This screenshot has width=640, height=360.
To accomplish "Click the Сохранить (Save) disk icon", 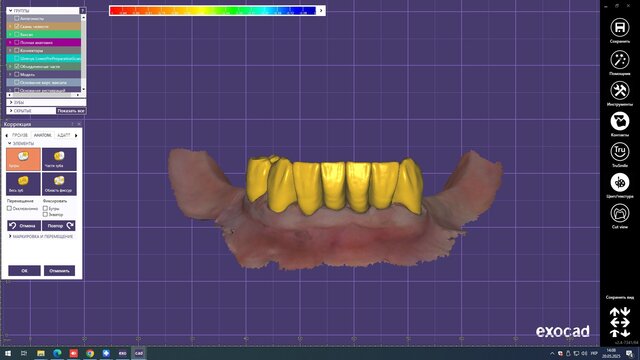I will click(x=620, y=27).
